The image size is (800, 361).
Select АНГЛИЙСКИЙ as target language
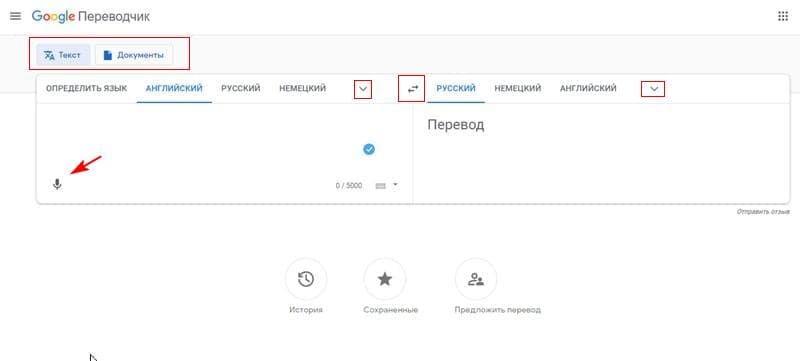click(588, 88)
